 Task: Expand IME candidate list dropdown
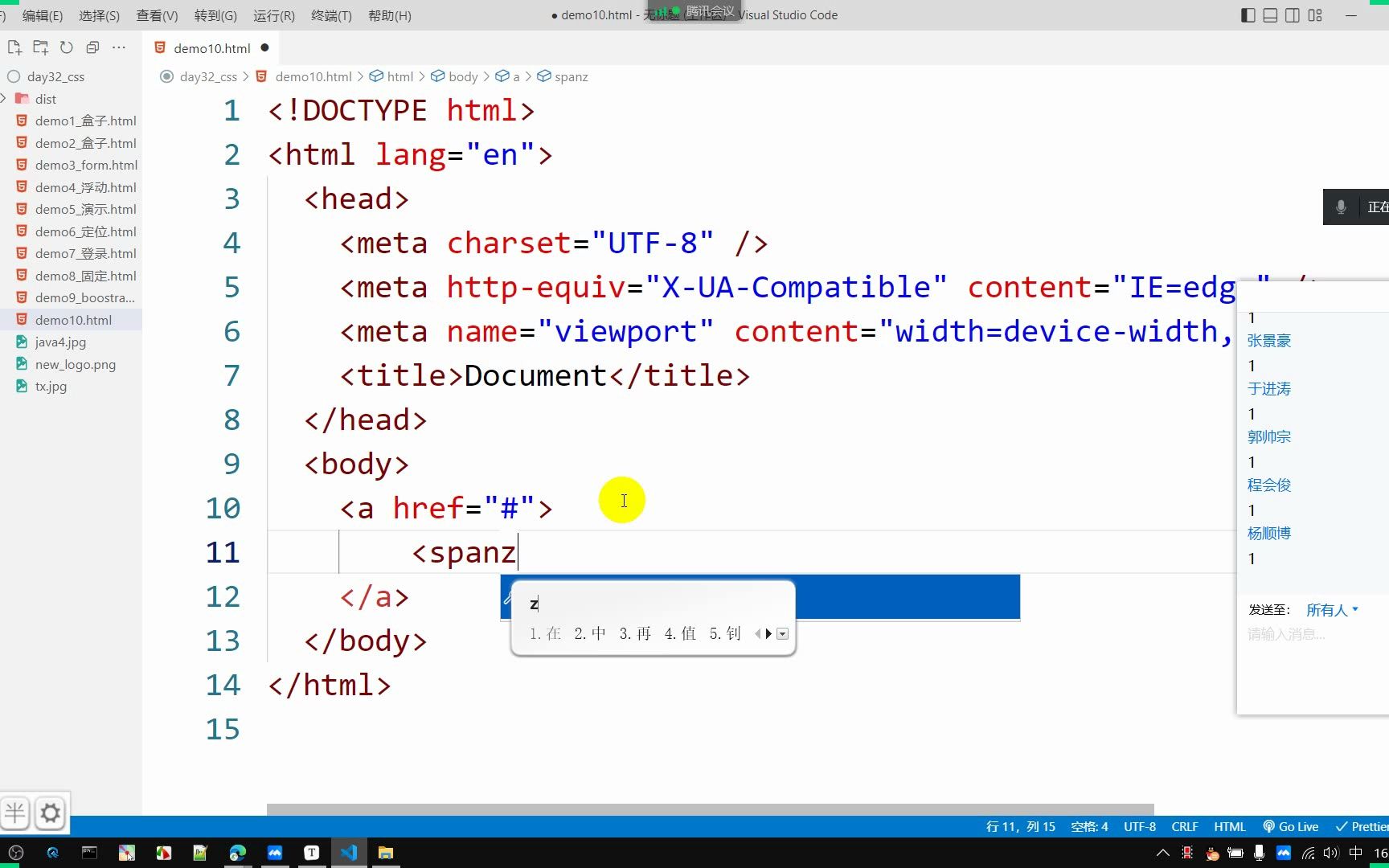click(782, 633)
